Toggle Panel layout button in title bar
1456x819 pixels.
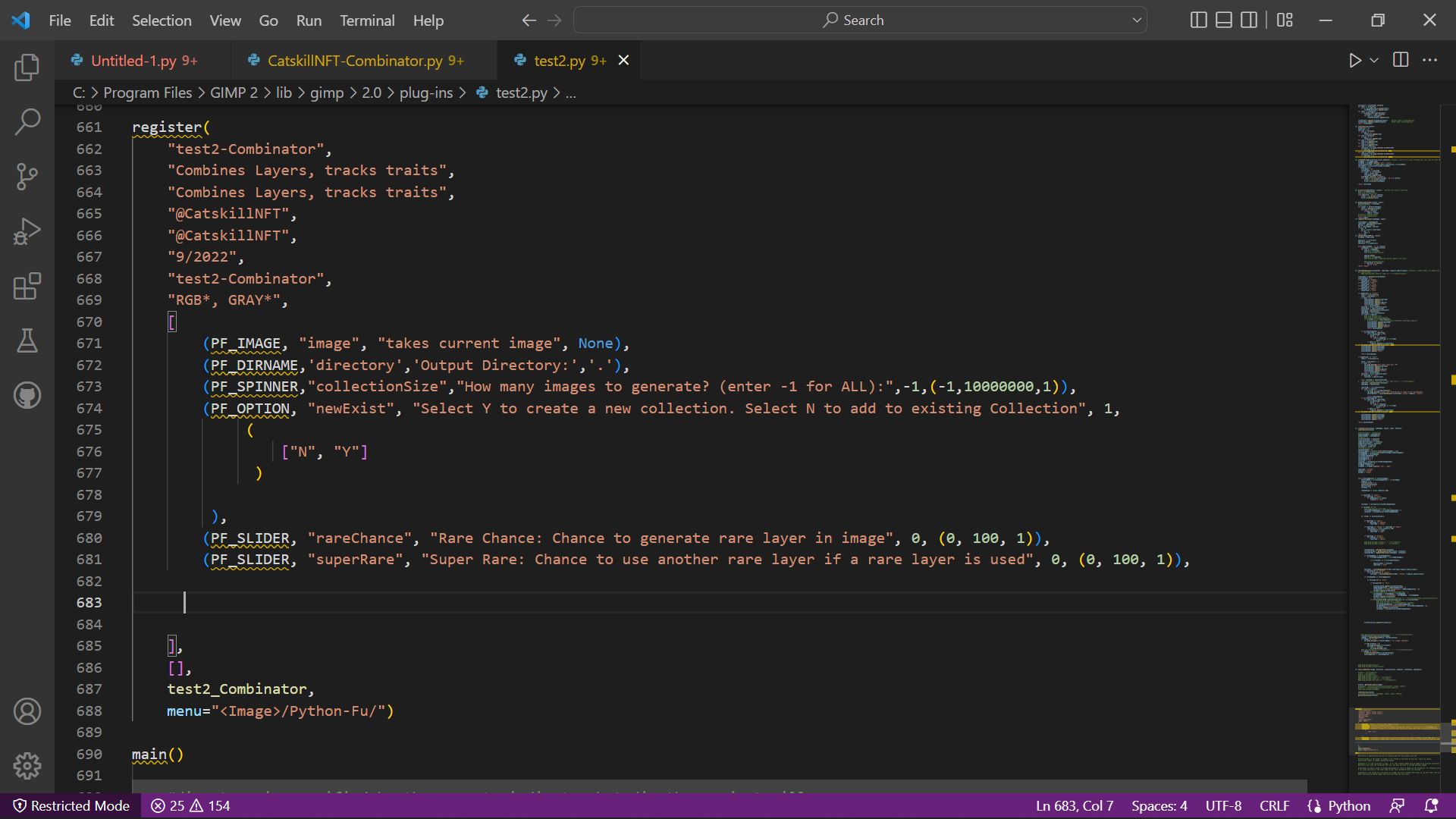1224,20
